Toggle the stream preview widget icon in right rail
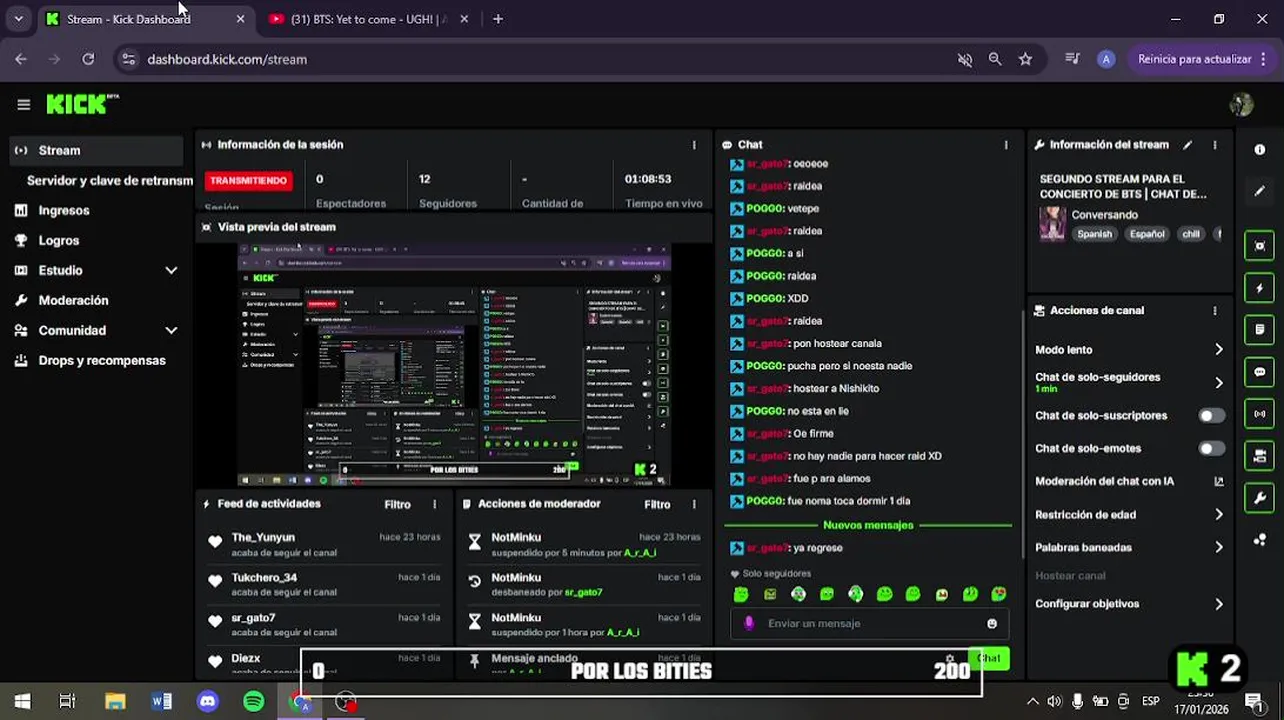Viewport: 1284px width, 720px height. coord(1260,246)
